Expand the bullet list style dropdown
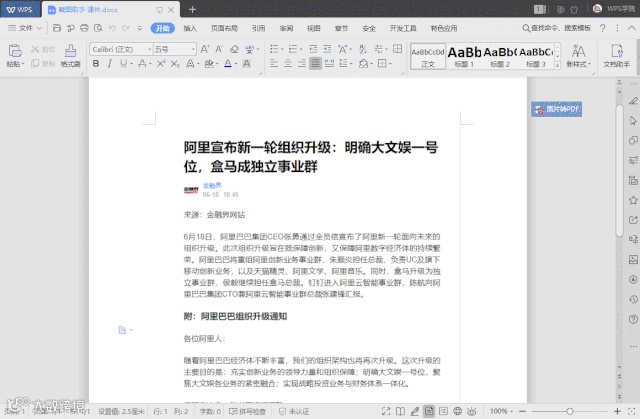The height and width of the screenshot is (419, 640). tap(282, 49)
